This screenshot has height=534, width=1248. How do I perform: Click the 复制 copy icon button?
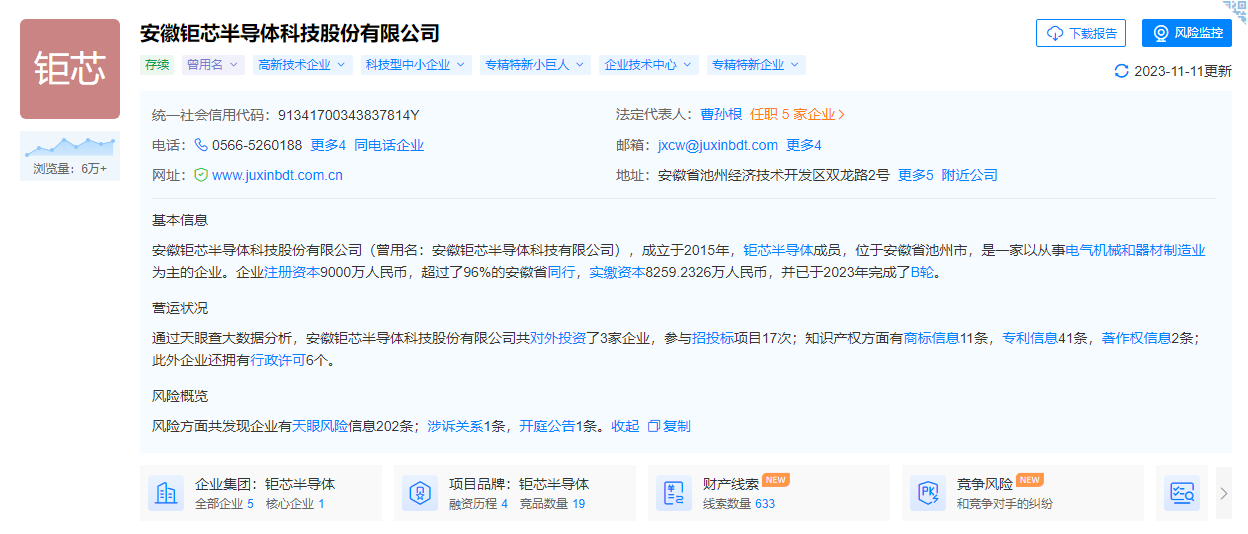[x=669, y=426]
